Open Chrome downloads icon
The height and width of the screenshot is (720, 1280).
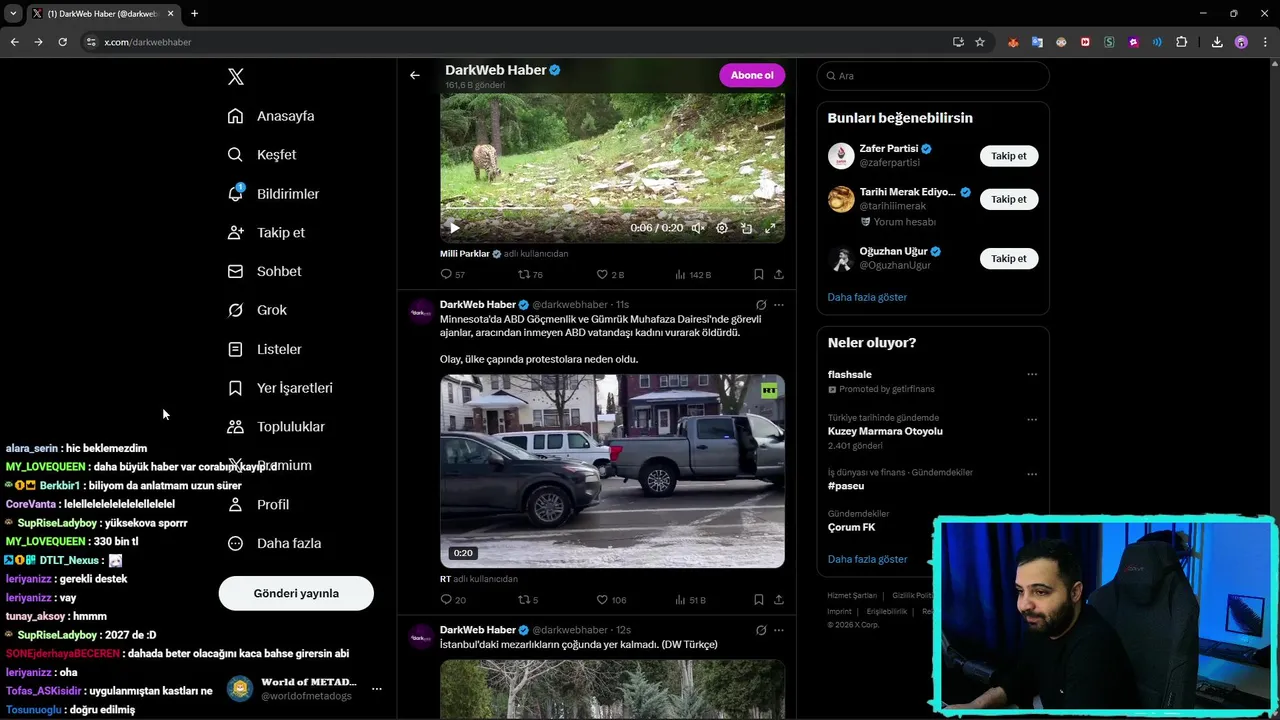click(1217, 42)
